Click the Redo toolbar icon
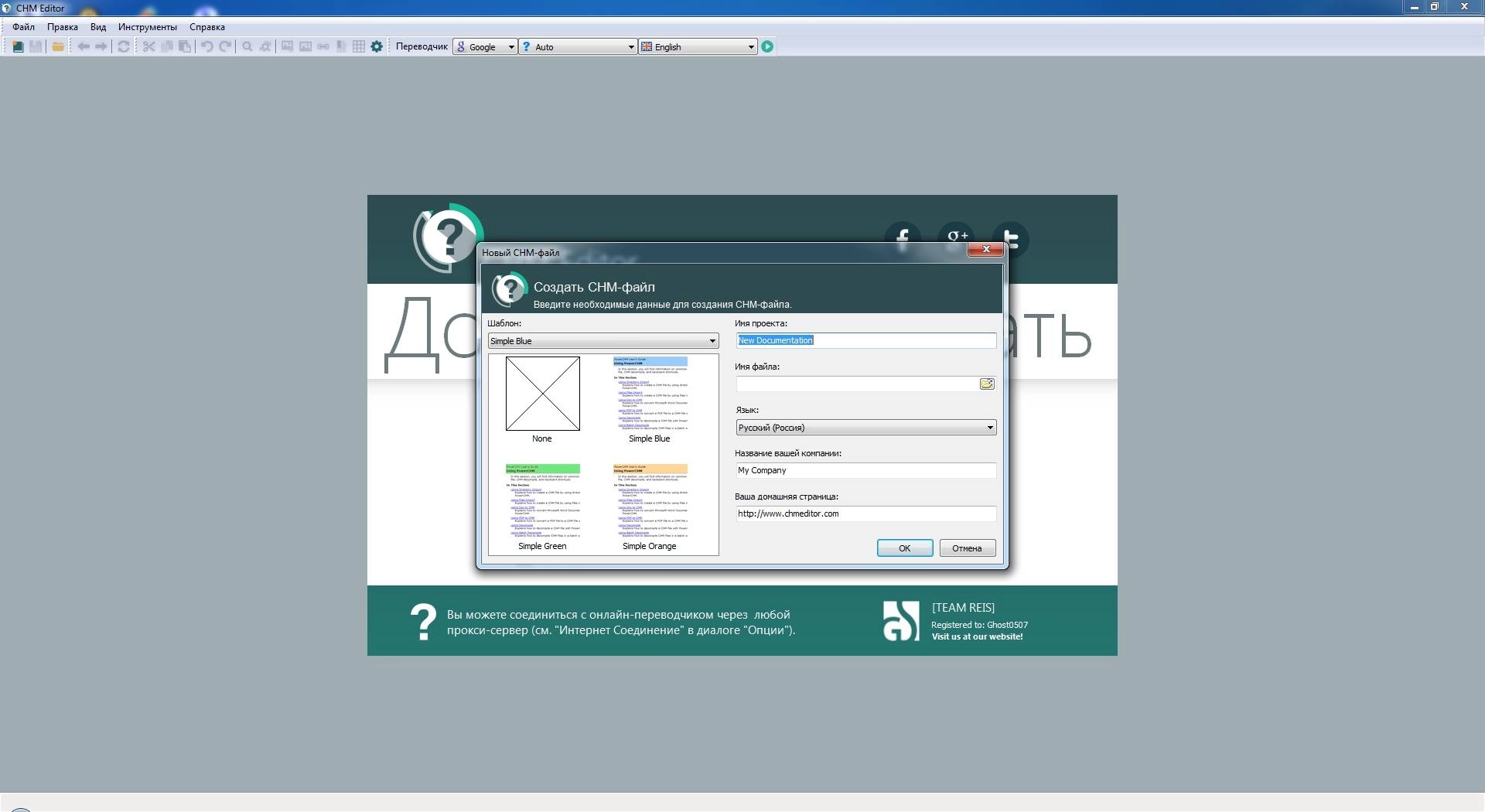Image resolution: width=1485 pixels, height=812 pixels. (x=225, y=46)
